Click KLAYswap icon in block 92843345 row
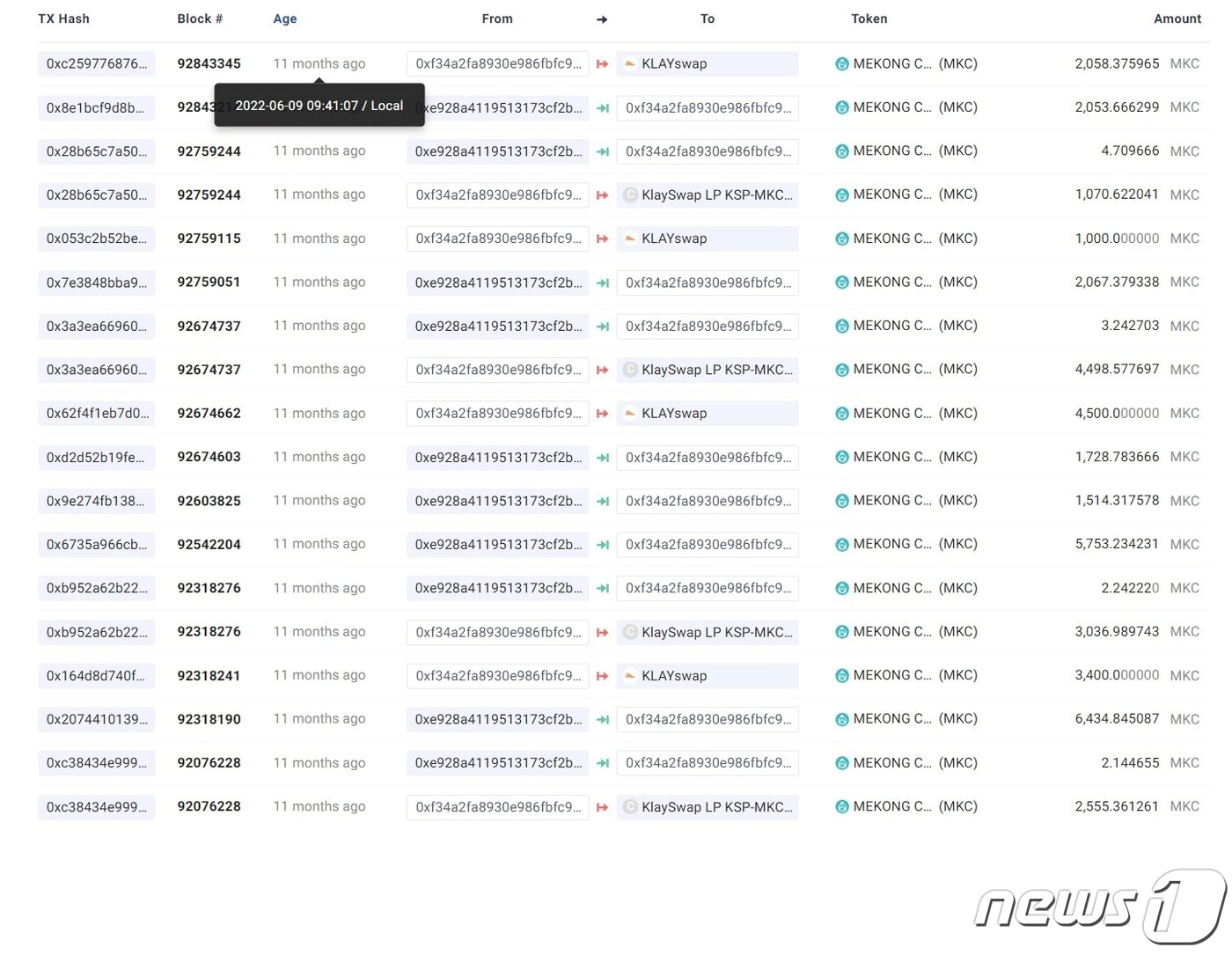1232x955 pixels. [x=630, y=63]
